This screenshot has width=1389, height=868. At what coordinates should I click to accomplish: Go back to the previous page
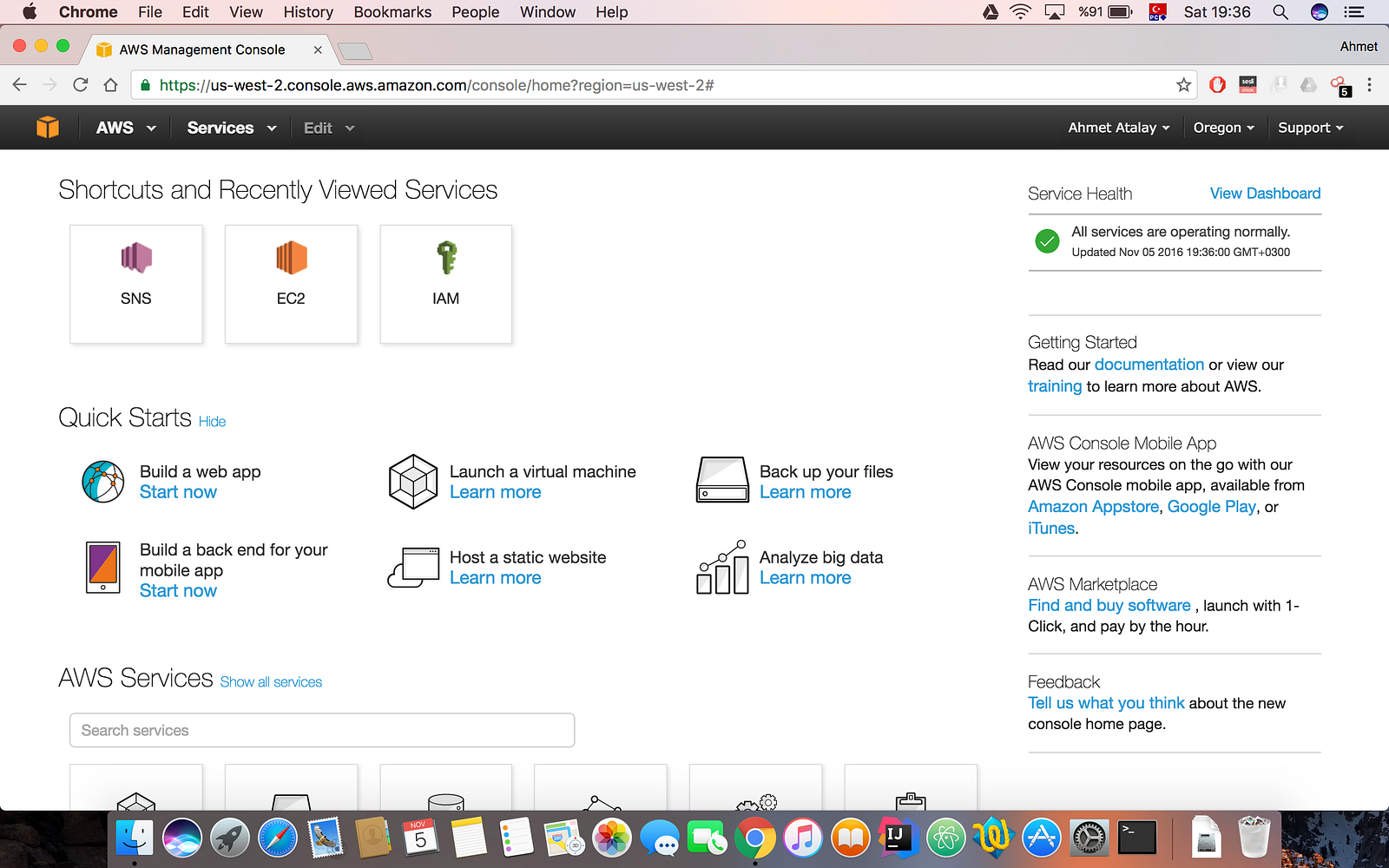tap(20, 85)
